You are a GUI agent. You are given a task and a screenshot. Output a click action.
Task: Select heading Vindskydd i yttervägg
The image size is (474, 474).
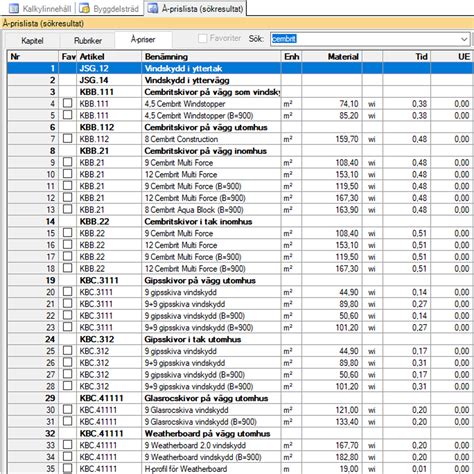[x=187, y=80]
